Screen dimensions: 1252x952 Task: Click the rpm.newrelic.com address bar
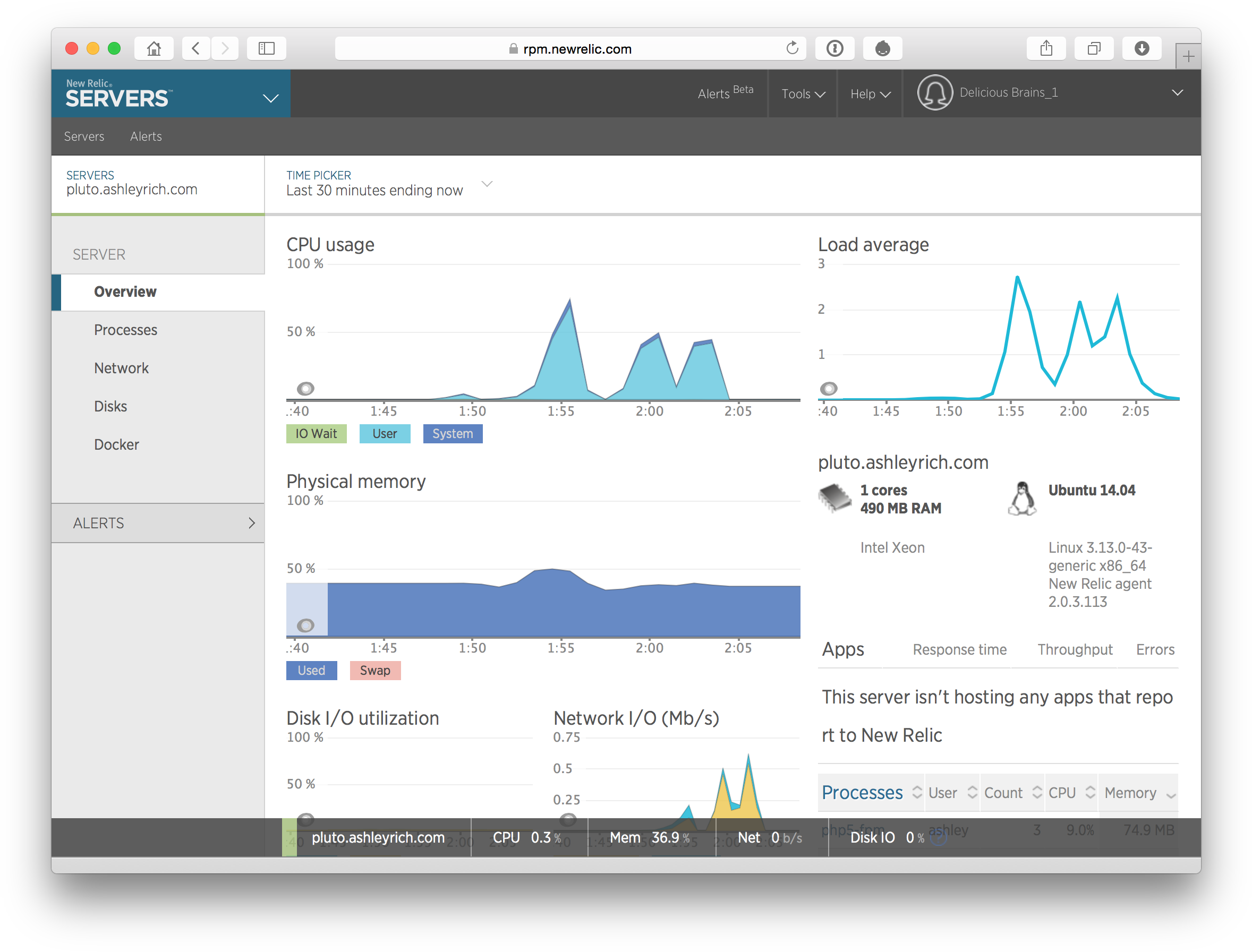point(576,49)
